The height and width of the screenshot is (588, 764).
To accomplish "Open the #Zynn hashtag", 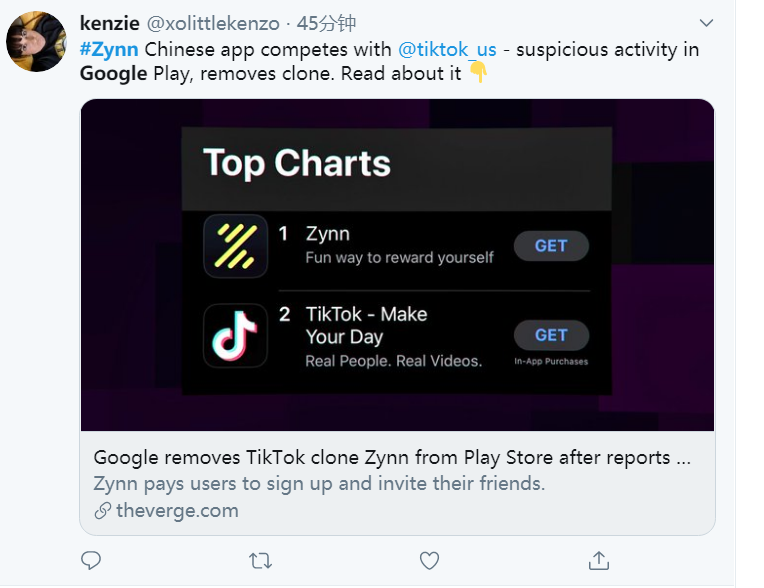I will [x=109, y=49].
